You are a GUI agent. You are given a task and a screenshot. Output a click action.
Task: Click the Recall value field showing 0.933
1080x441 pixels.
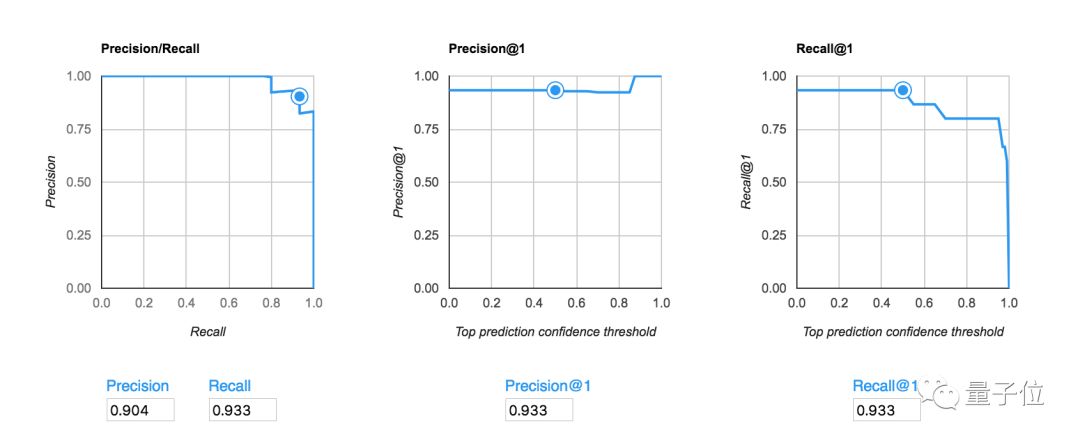click(x=242, y=409)
